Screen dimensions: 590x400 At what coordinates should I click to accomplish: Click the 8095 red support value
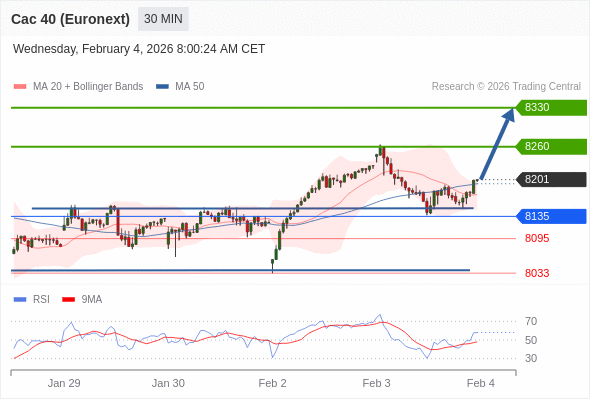click(x=537, y=238)
